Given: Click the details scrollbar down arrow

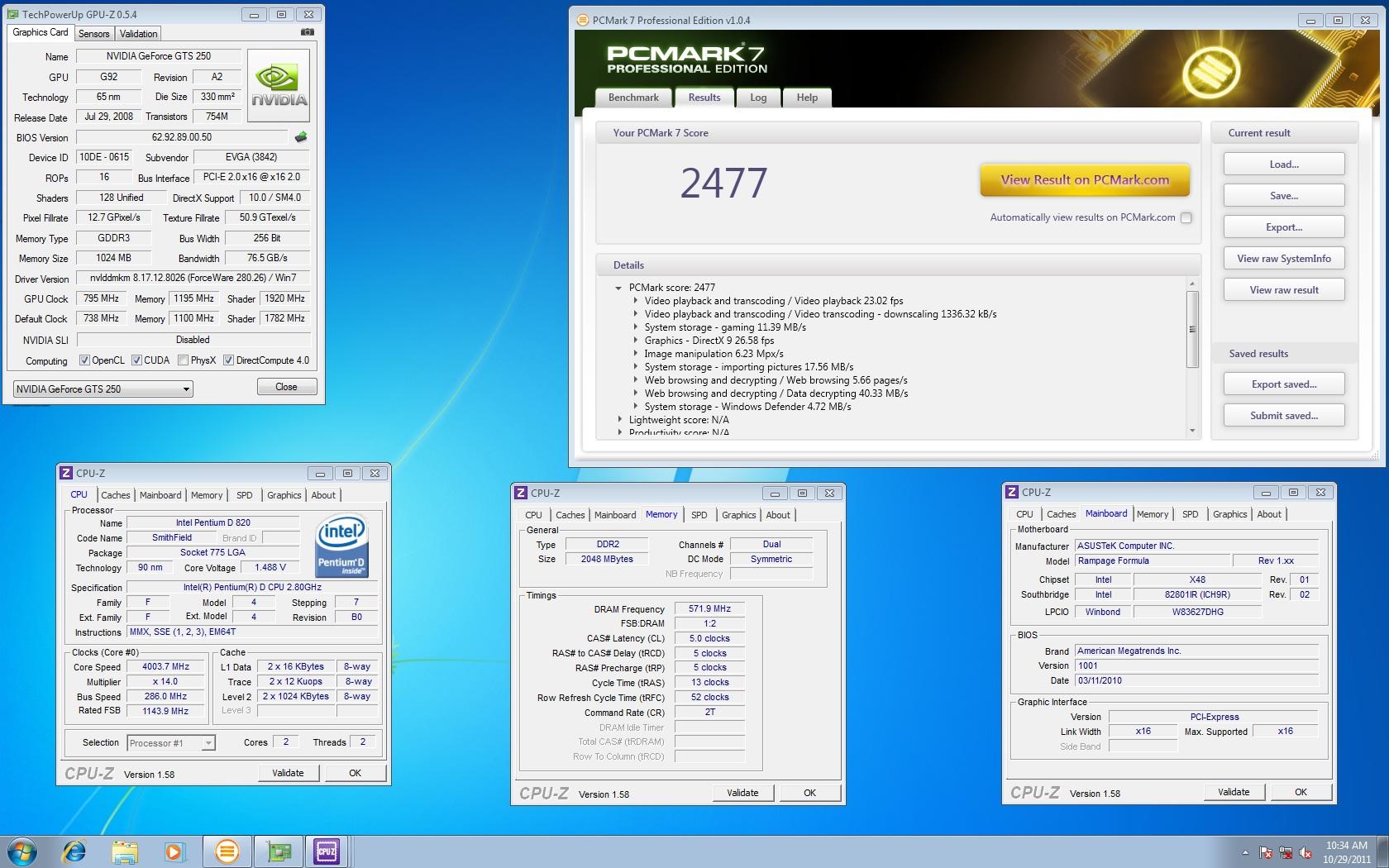Looking at the screenshot, I should coord(1192,431).
